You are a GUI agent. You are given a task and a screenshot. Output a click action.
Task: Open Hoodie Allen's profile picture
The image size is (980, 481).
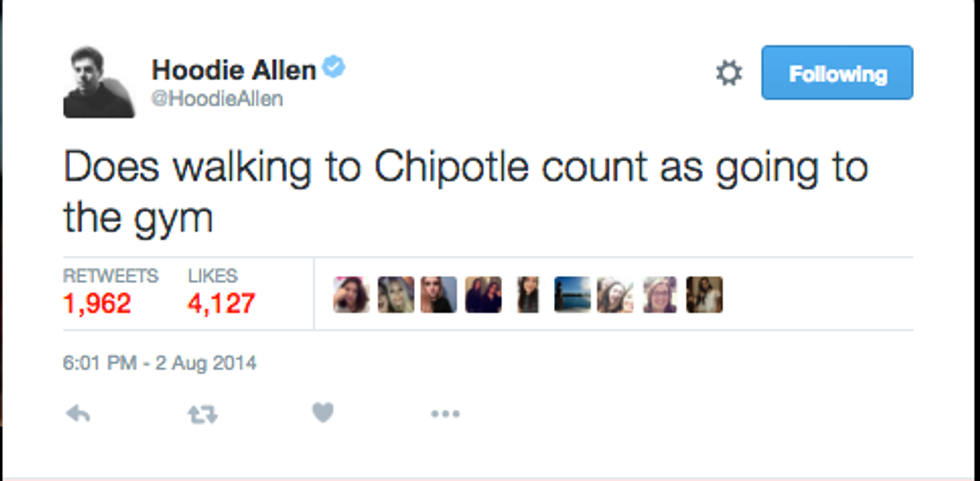[99, 82]
